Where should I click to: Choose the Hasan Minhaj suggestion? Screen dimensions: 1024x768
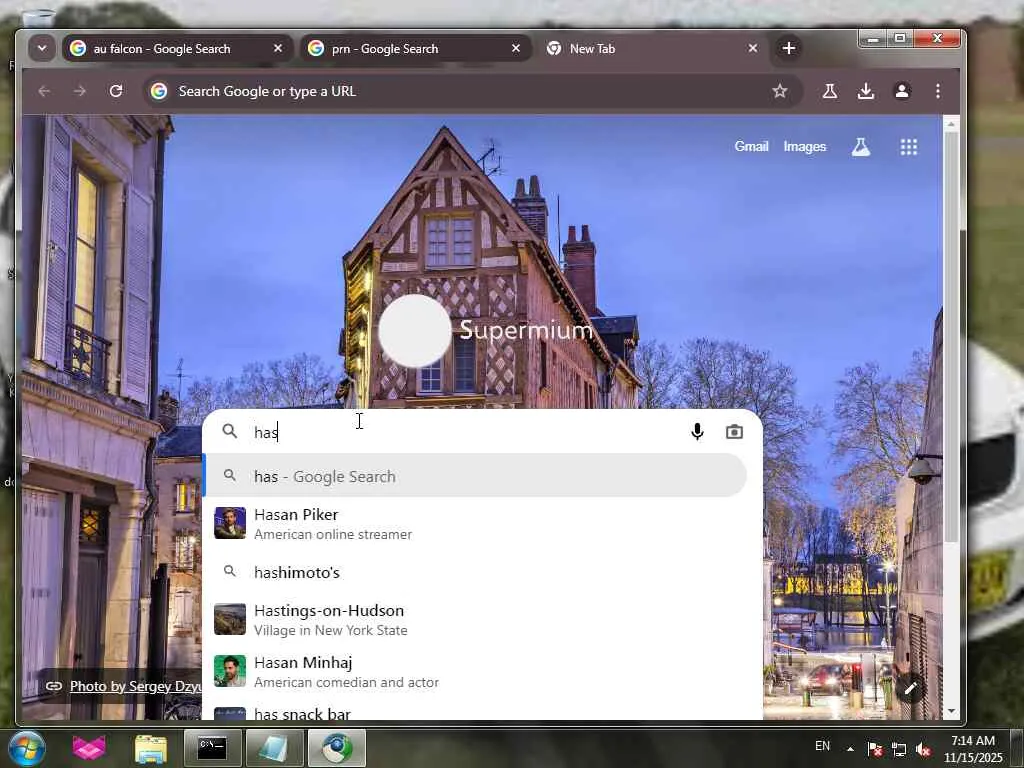click(475, 671)
